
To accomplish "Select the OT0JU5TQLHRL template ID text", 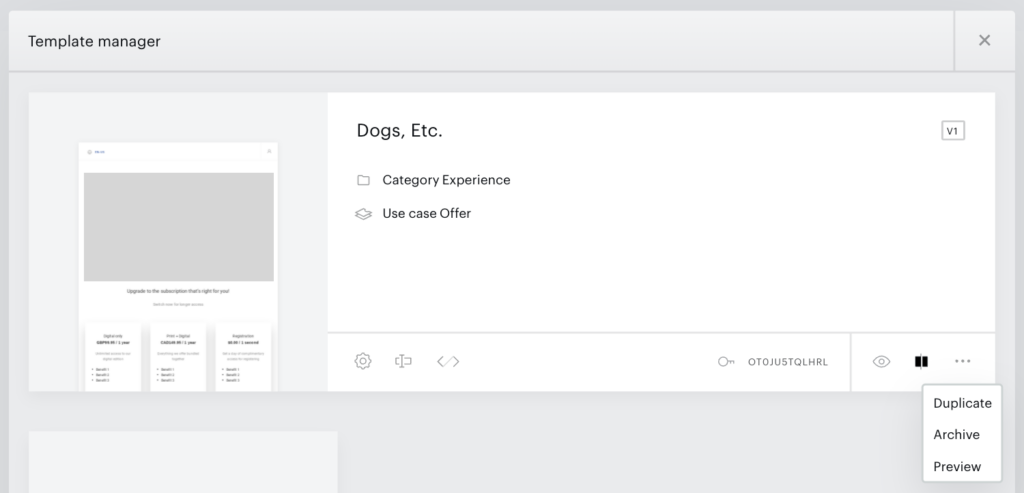I will tap(788, 362).
